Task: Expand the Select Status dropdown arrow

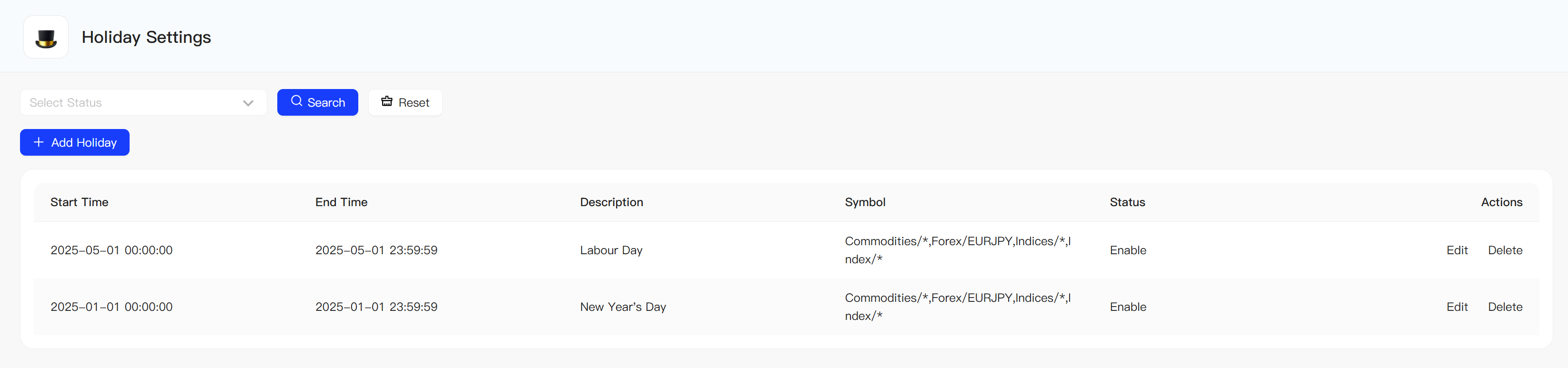Action: coord(248,103)
